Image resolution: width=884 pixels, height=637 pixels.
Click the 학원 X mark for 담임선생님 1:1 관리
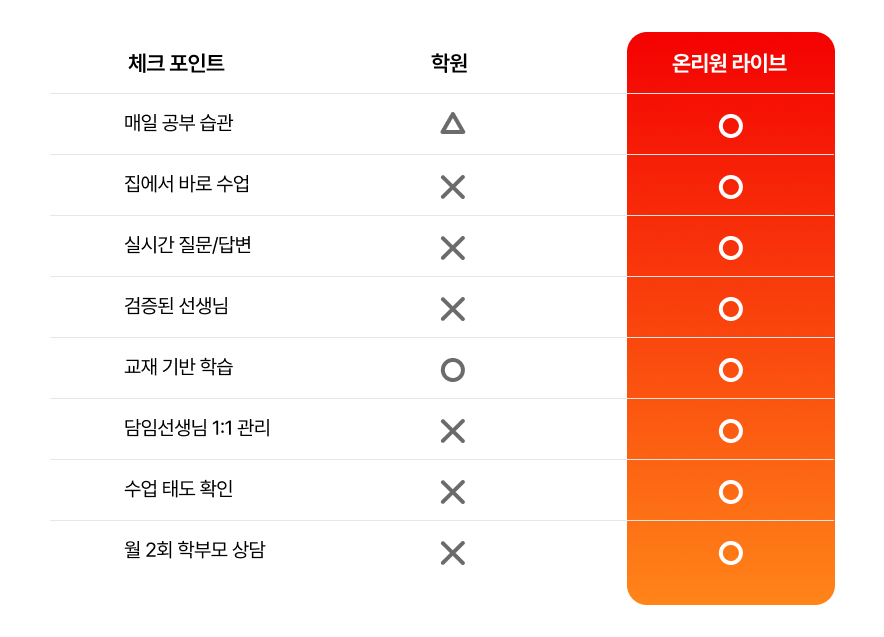pos(453,431)
